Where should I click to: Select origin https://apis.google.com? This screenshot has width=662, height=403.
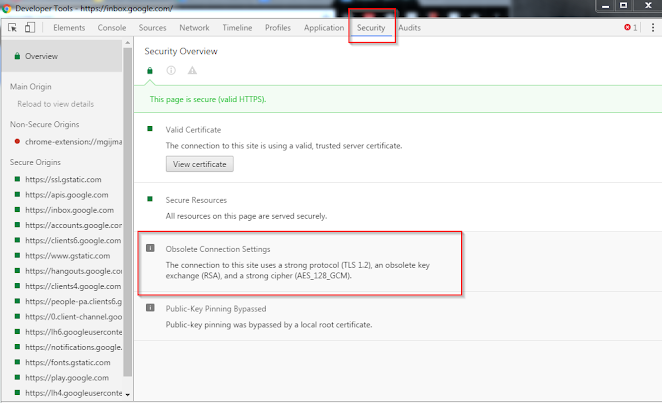point(67,195)
